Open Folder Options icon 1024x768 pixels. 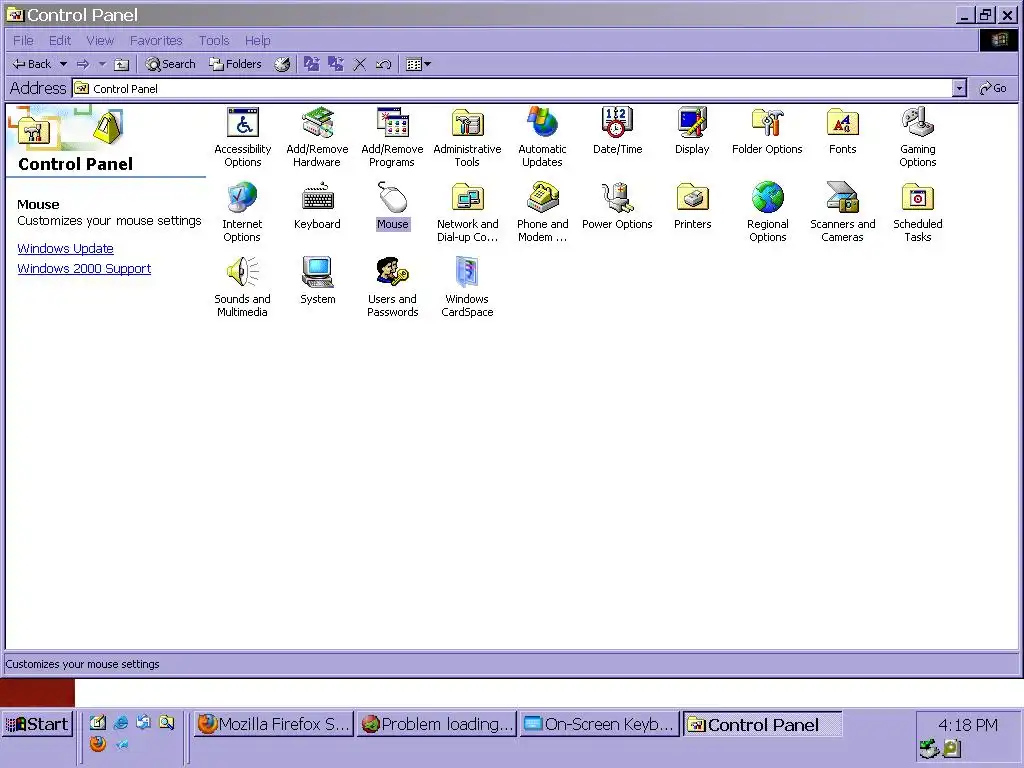(x=767, y=123)
